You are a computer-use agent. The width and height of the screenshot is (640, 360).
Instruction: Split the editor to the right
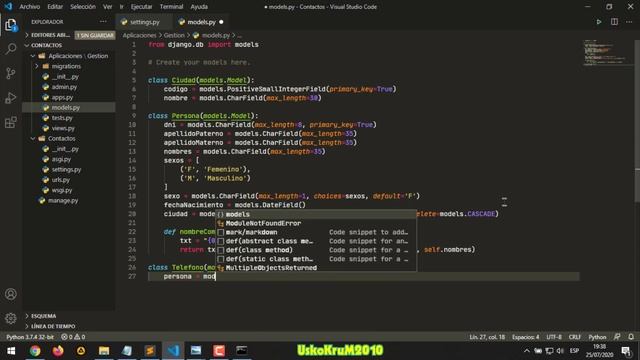point(614,22)
